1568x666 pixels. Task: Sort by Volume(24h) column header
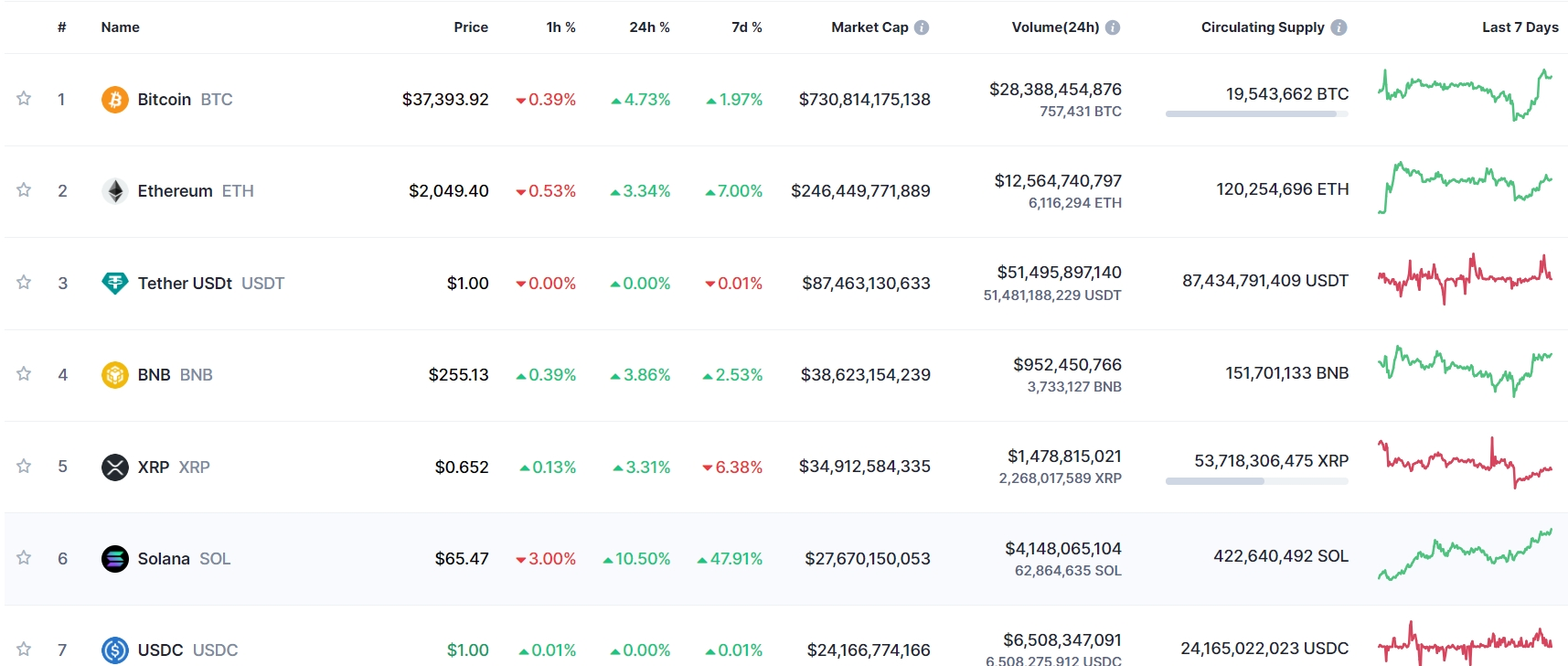(x=1055, y=27)
